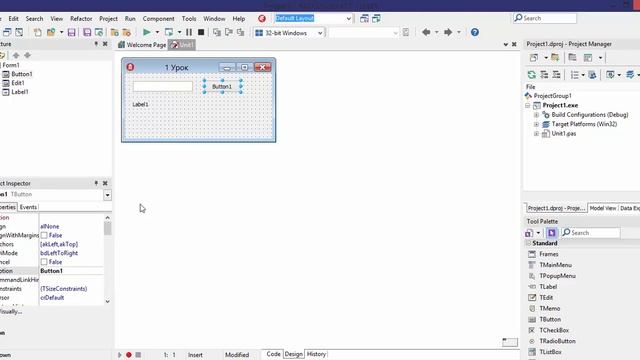640x360 pixels.
Task: Select TRadioButton in the Tool Palette
Action: coord(557,341)
